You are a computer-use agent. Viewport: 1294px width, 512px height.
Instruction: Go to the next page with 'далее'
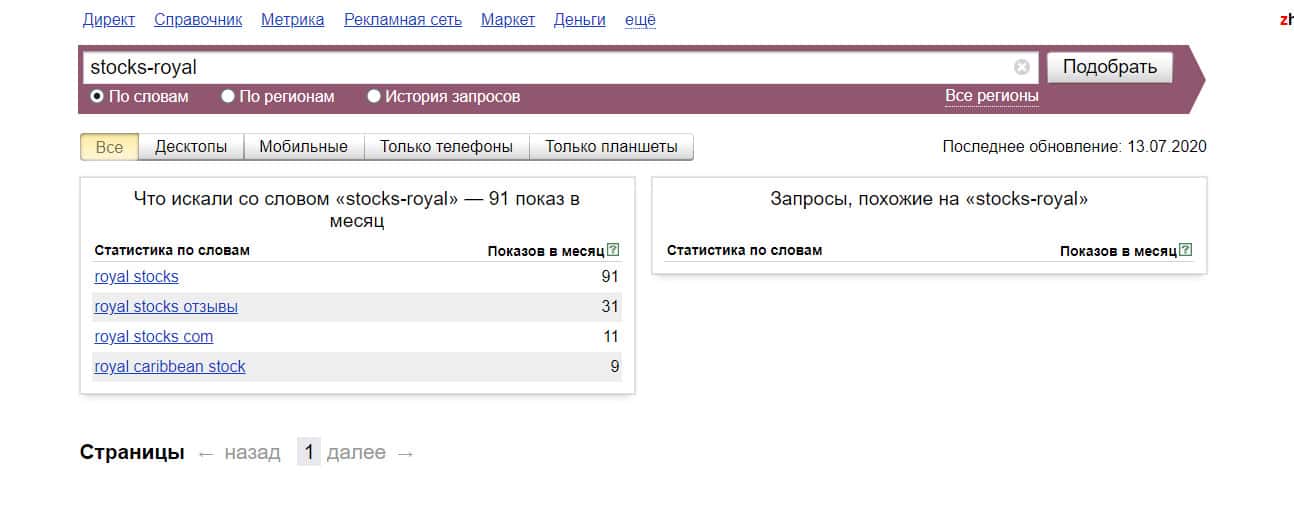tap(356, 453)
